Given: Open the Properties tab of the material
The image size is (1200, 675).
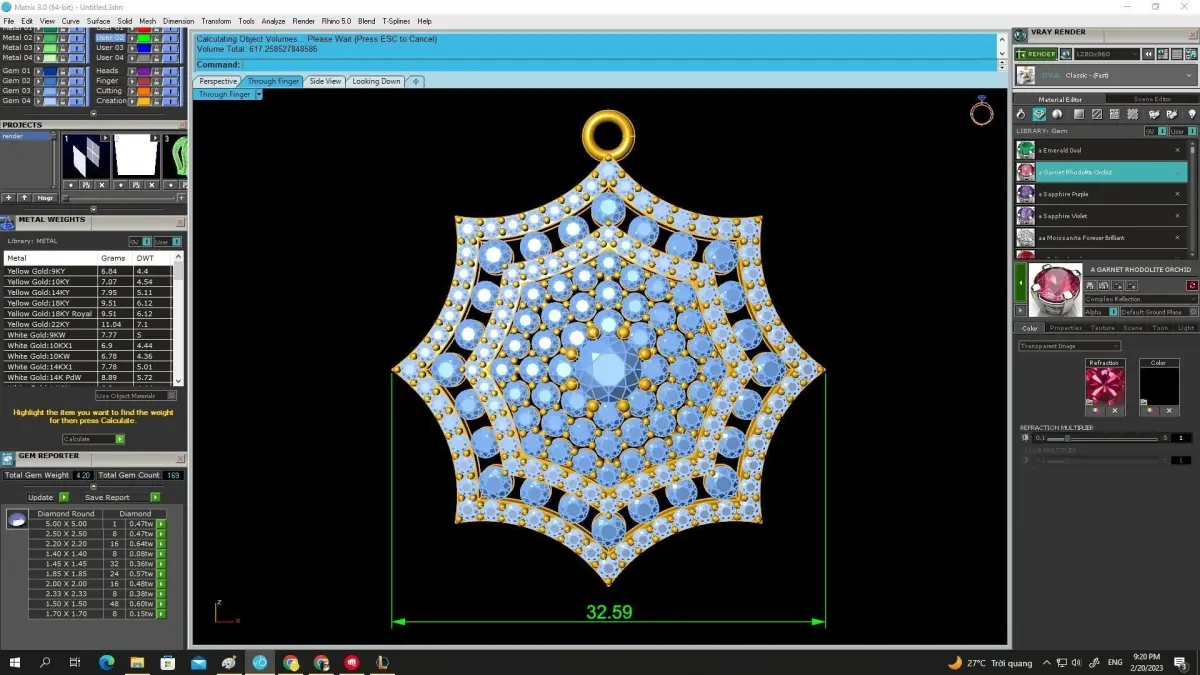Looking at the screenshot, I should tap(1065, 328).
